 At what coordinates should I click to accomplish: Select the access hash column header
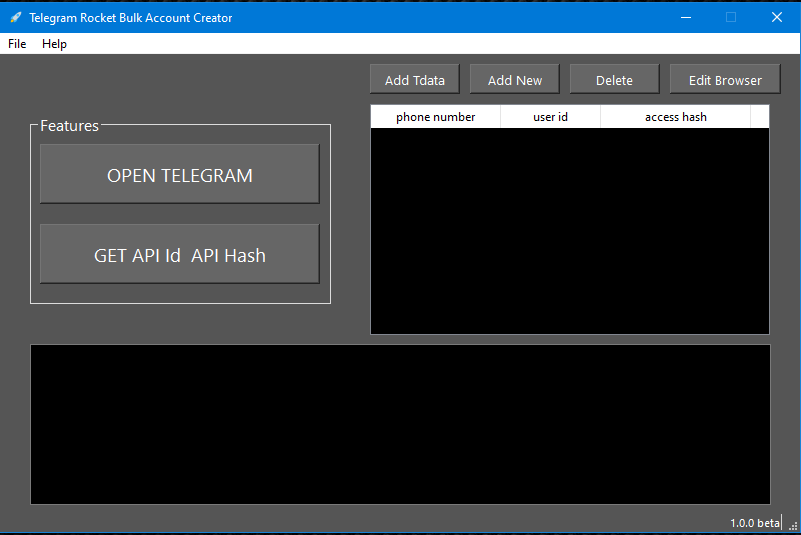(x=675, y=117)
